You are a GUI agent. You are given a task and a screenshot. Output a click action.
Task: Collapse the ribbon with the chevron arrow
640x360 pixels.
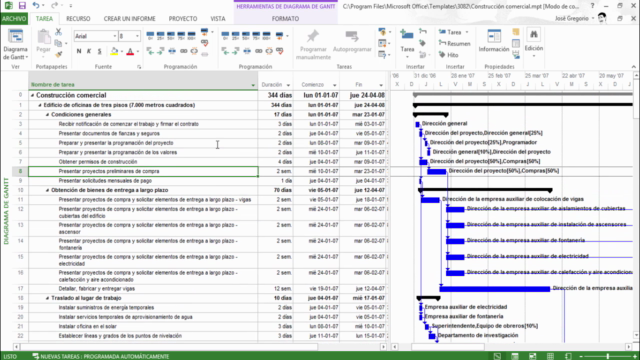point(633,67)
